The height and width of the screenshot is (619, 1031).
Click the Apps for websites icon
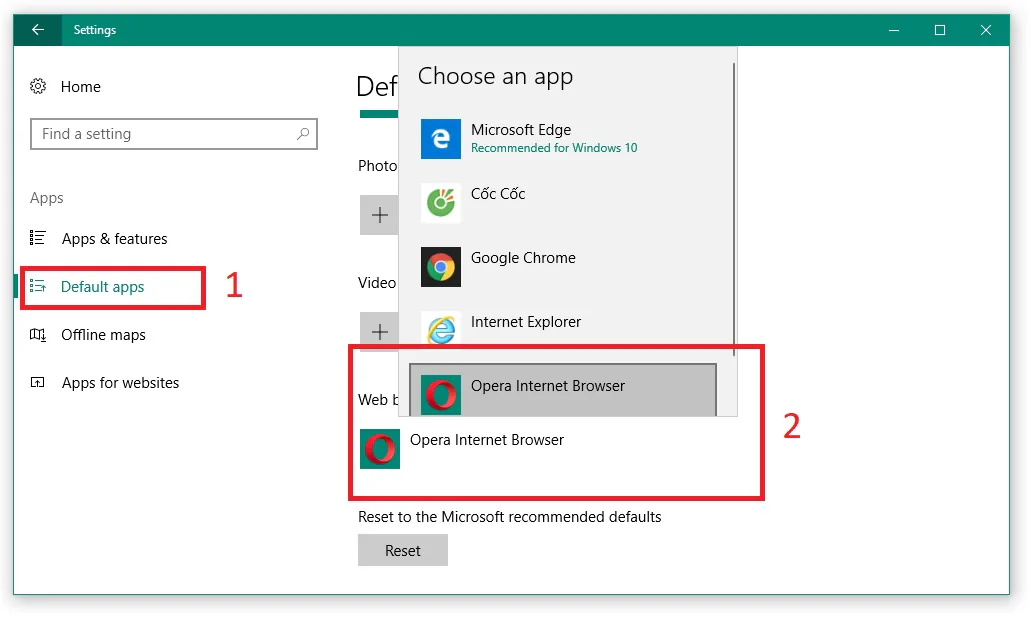[x=37, y=382]
